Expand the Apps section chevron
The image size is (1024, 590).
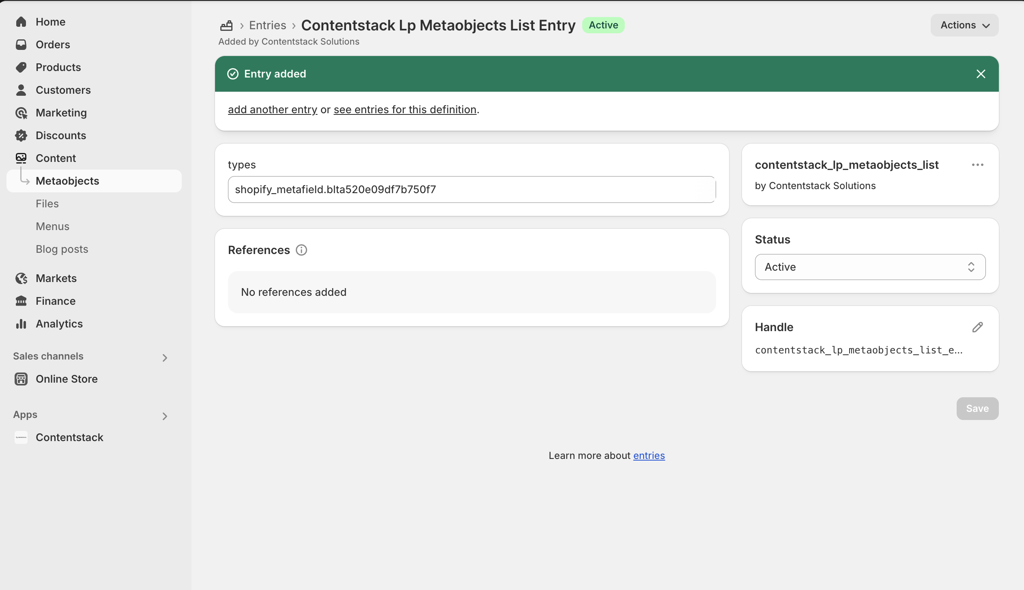(x=165, y=415)
